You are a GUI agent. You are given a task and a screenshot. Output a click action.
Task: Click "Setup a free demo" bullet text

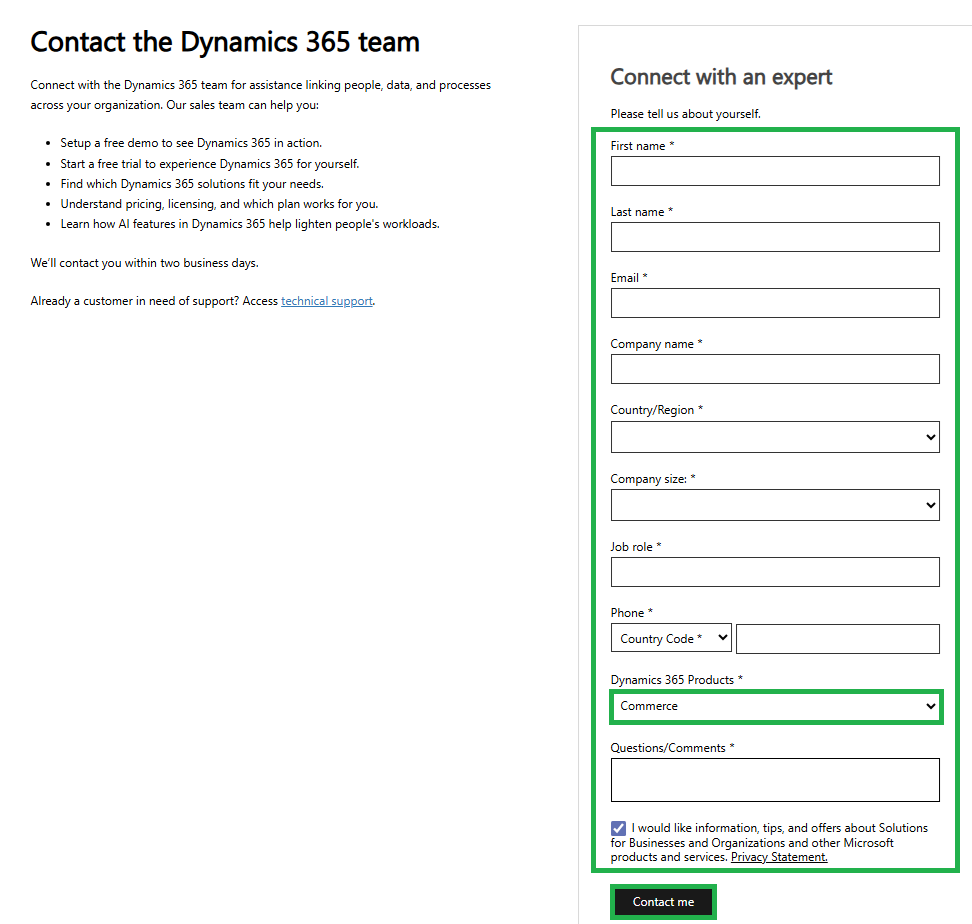coord(191,143)
